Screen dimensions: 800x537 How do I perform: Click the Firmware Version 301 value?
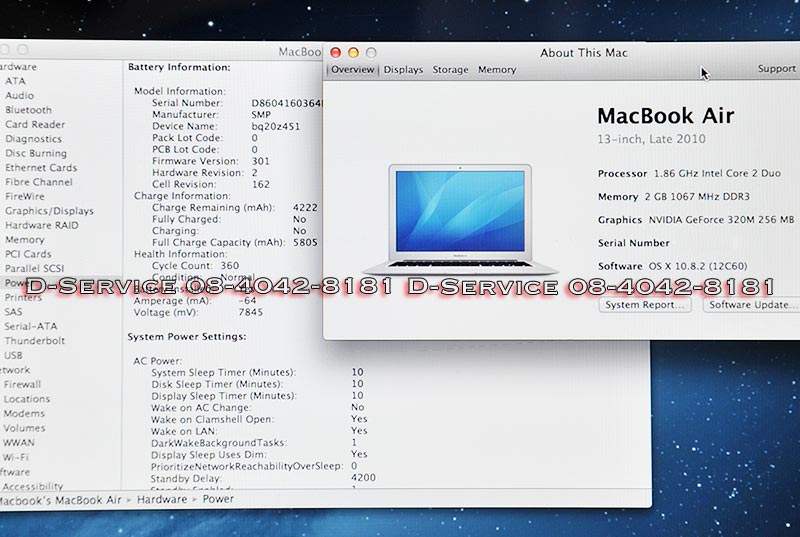pos(260,161)
